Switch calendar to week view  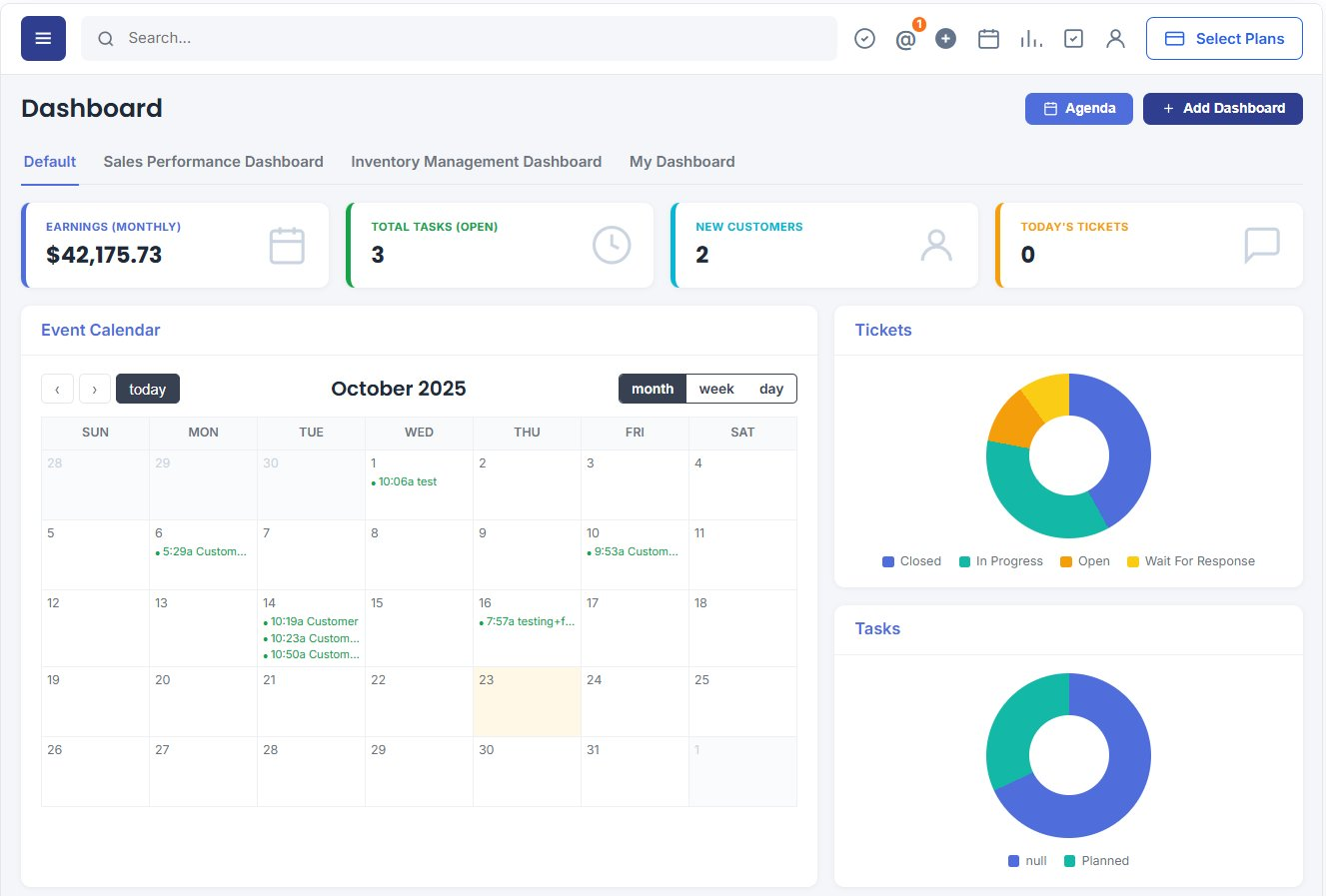click(716, 389)
